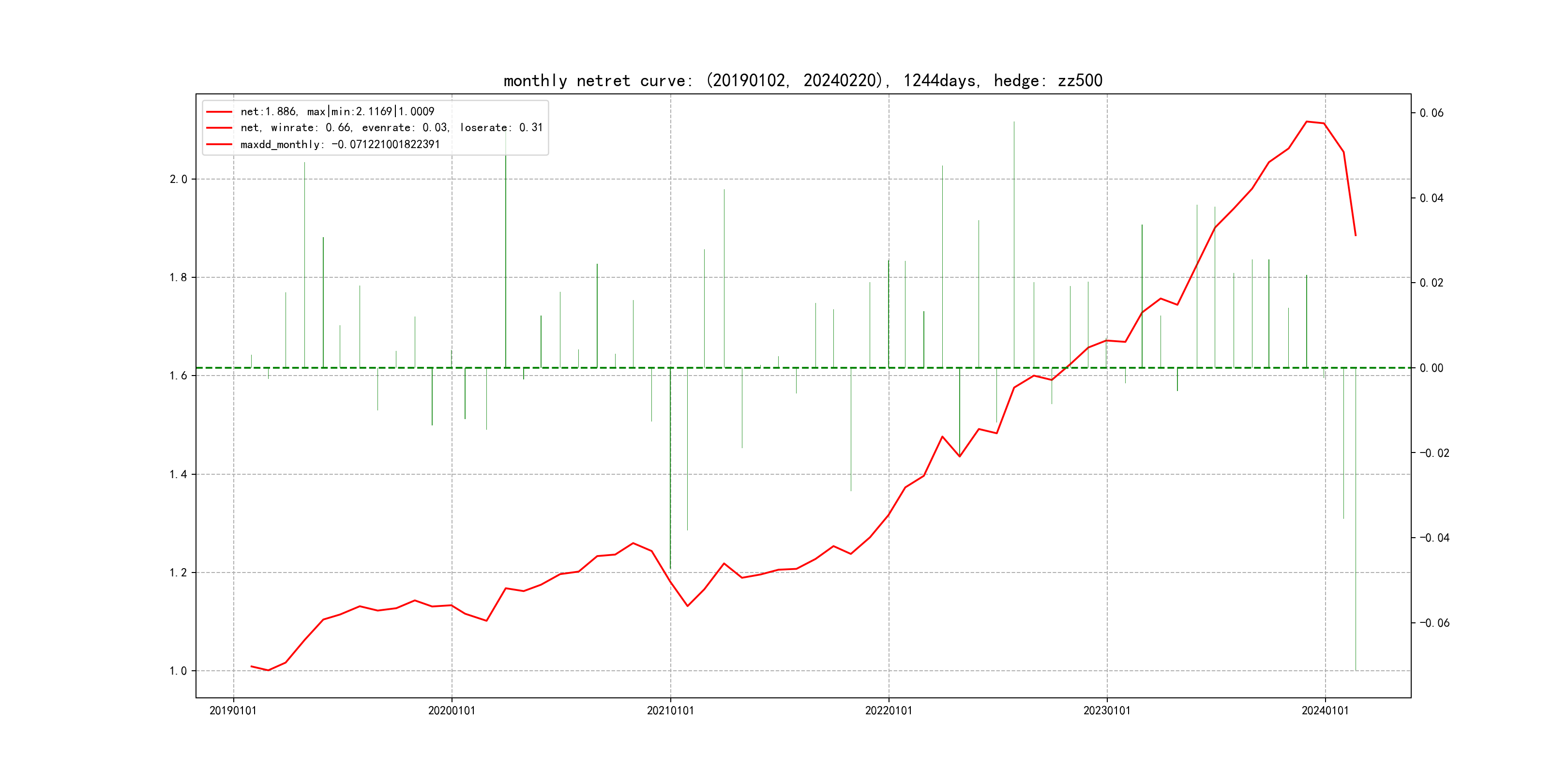The width and height of the screenshot is (1568, 784).
Task: Click the red line sample beside maxdd_monthly
Action: point(219,144)
